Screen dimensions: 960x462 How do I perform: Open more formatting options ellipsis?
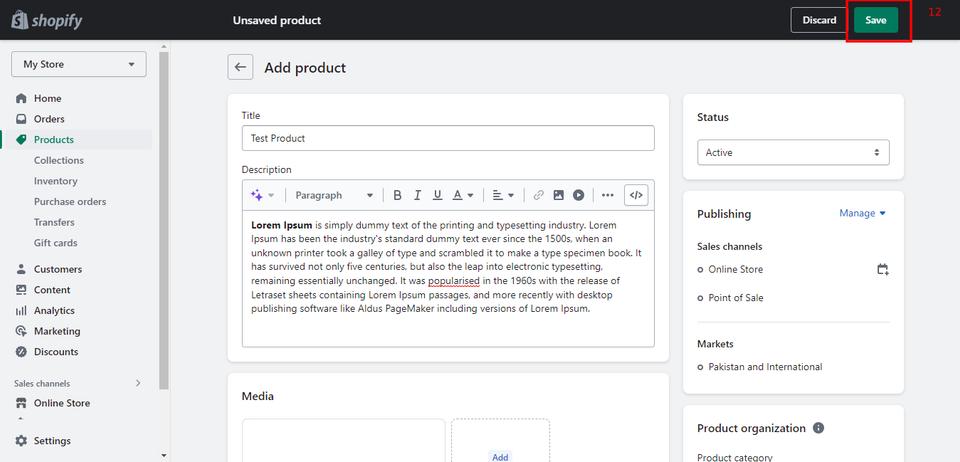[x=607, y=195]
